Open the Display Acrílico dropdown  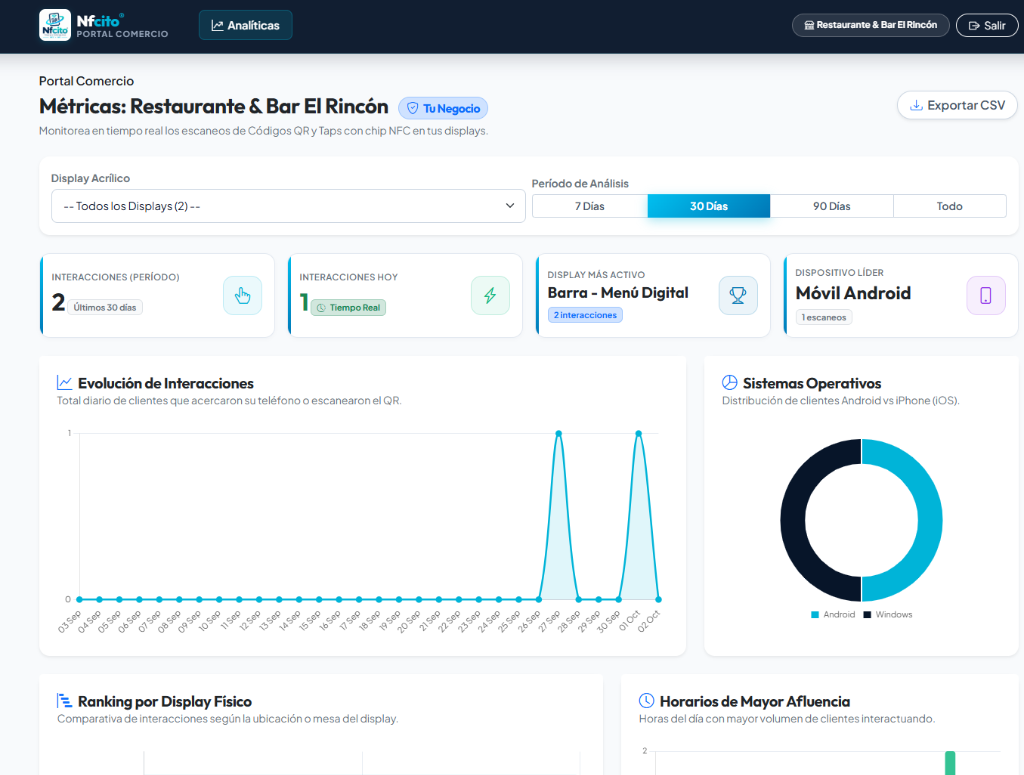[x=288, y=206]
